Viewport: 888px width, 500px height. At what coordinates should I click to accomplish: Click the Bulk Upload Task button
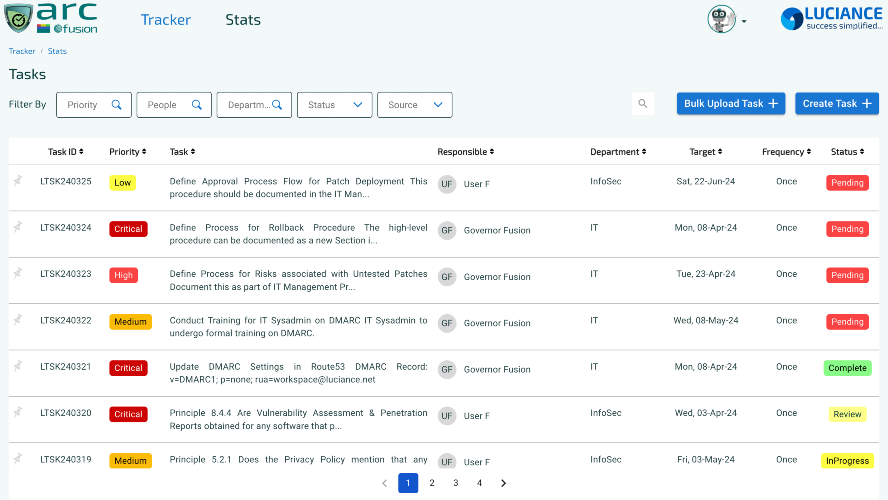(731, 104)
